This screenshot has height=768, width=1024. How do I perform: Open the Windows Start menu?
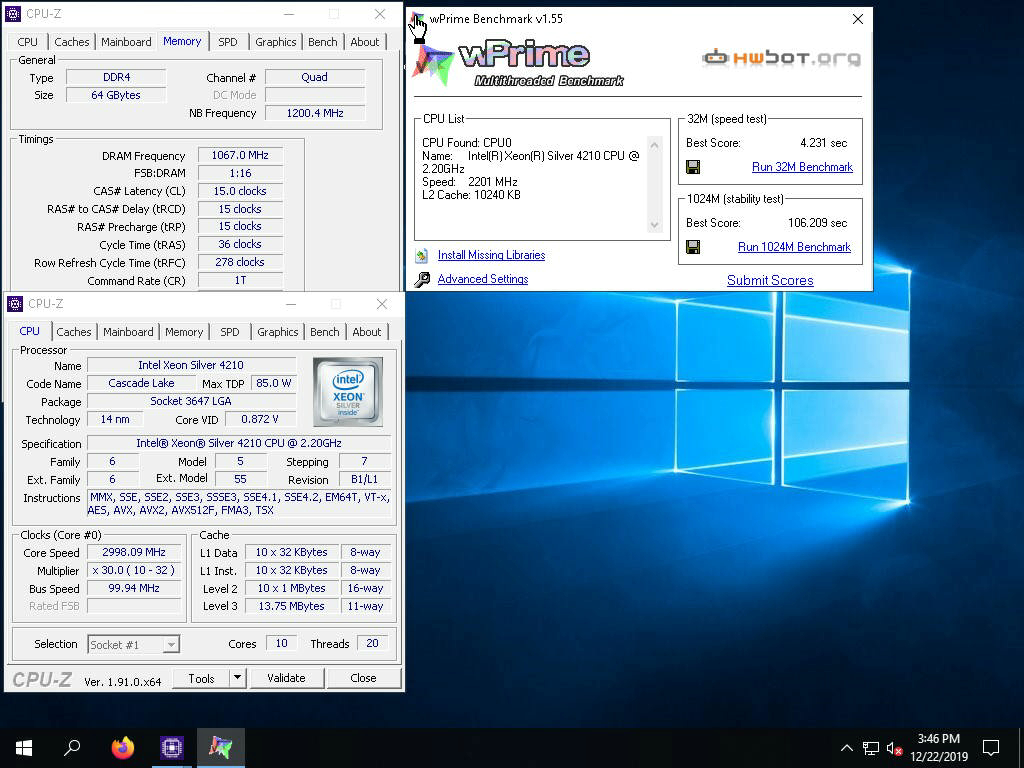click(24, 748)
